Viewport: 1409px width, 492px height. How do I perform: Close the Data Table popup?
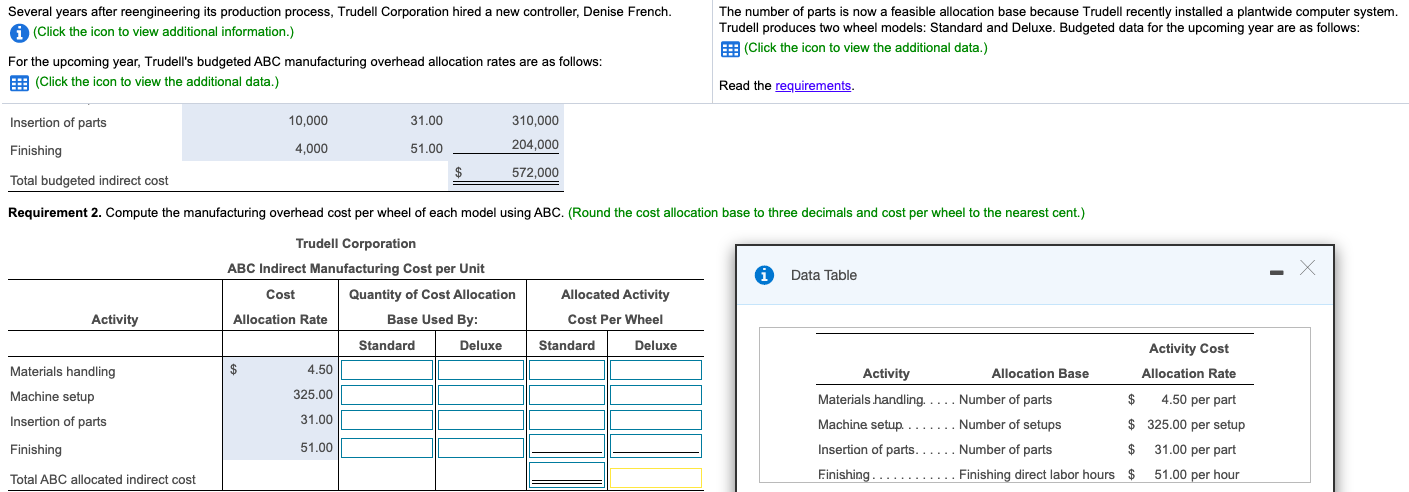pos(1308,268)
